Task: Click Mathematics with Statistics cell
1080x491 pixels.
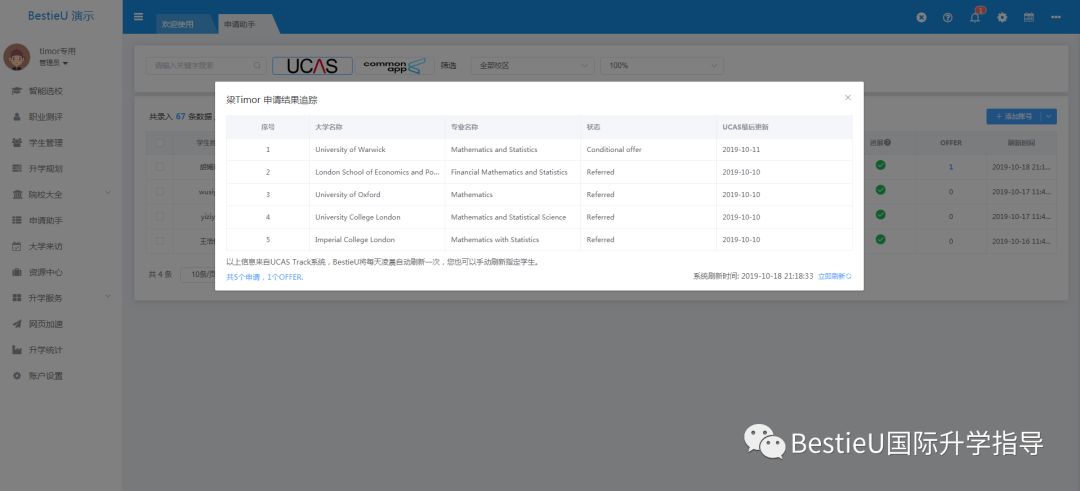Action: (513, 240)
